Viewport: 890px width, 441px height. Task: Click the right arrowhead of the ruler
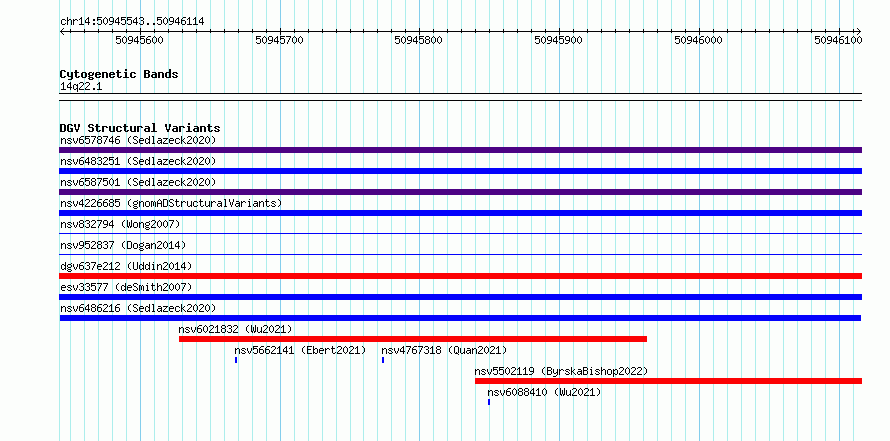click(x=858, y=31)
